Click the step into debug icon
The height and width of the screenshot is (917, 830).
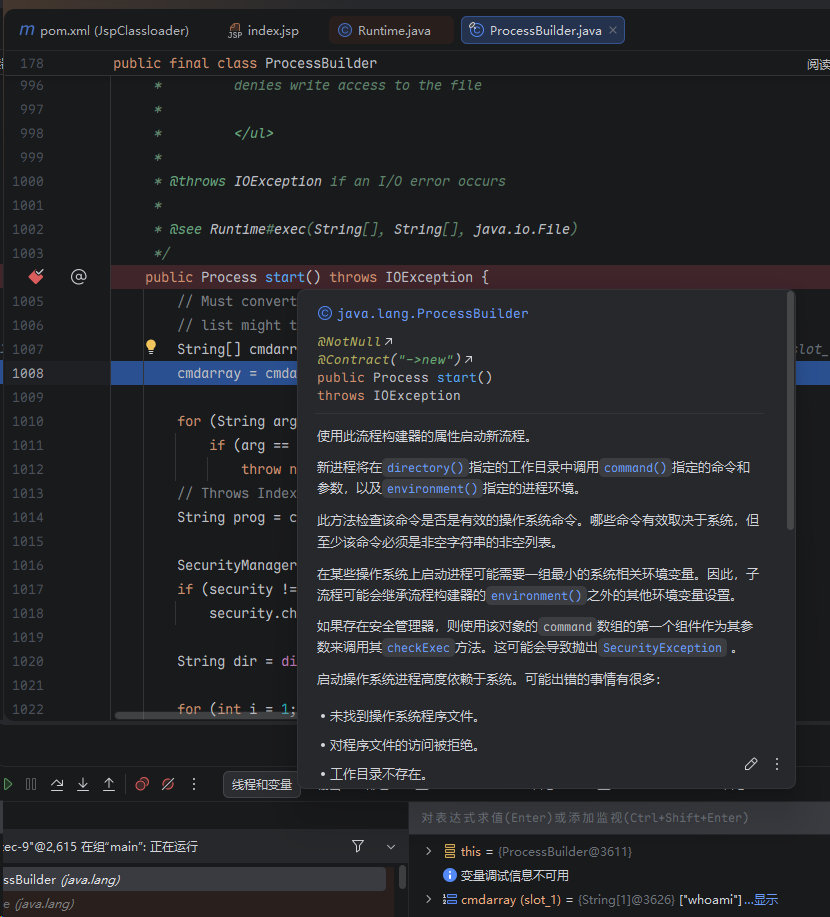83,784
